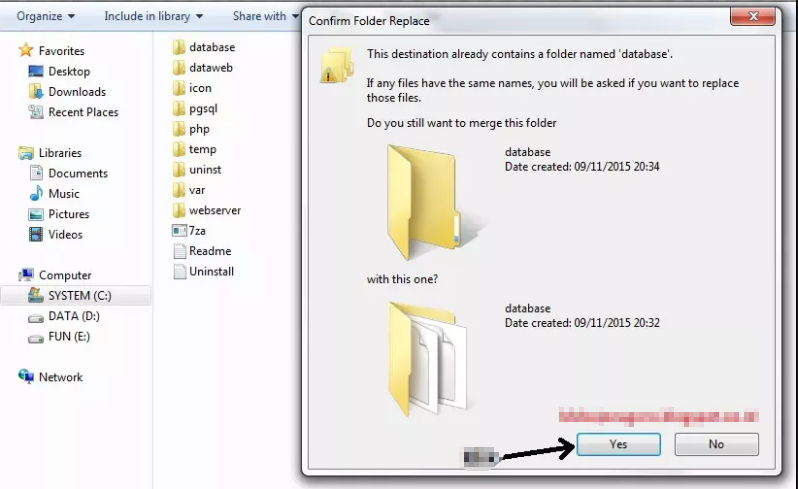
Task: Click the Favorites star icon
Action: click(25, 50)
